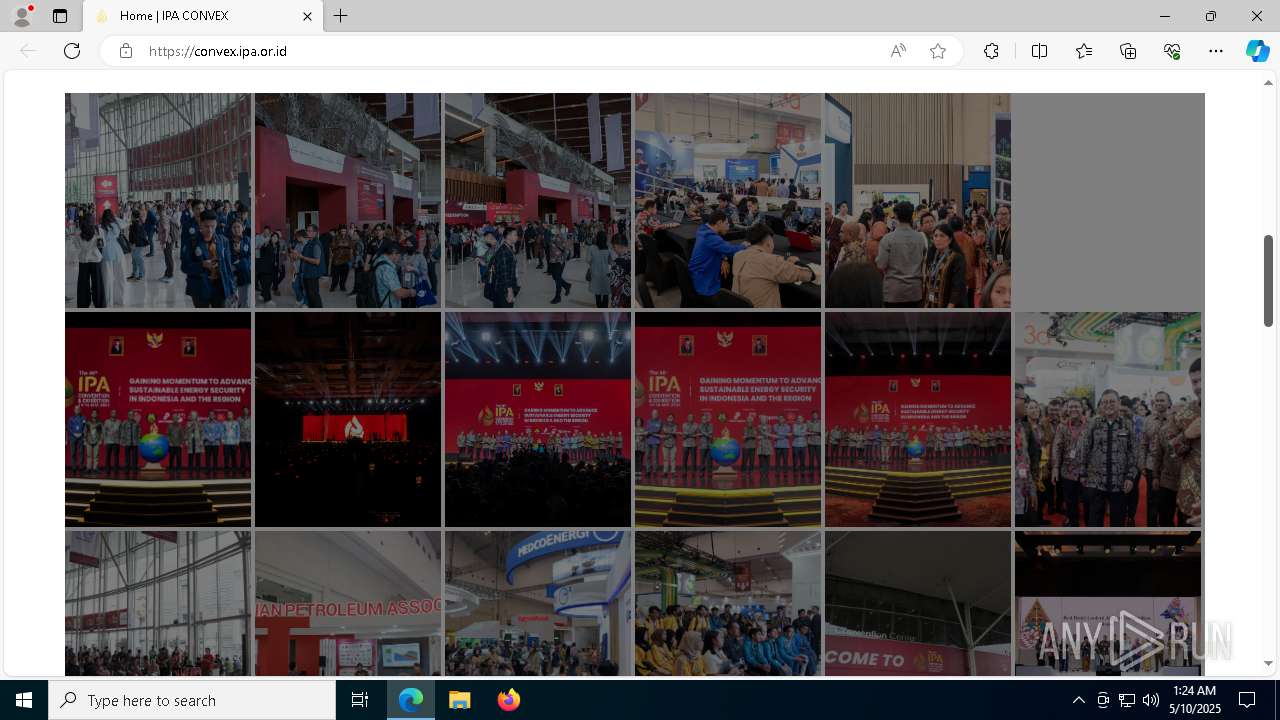
Task: Click the taskbar search box
Action: click(192, 700)
